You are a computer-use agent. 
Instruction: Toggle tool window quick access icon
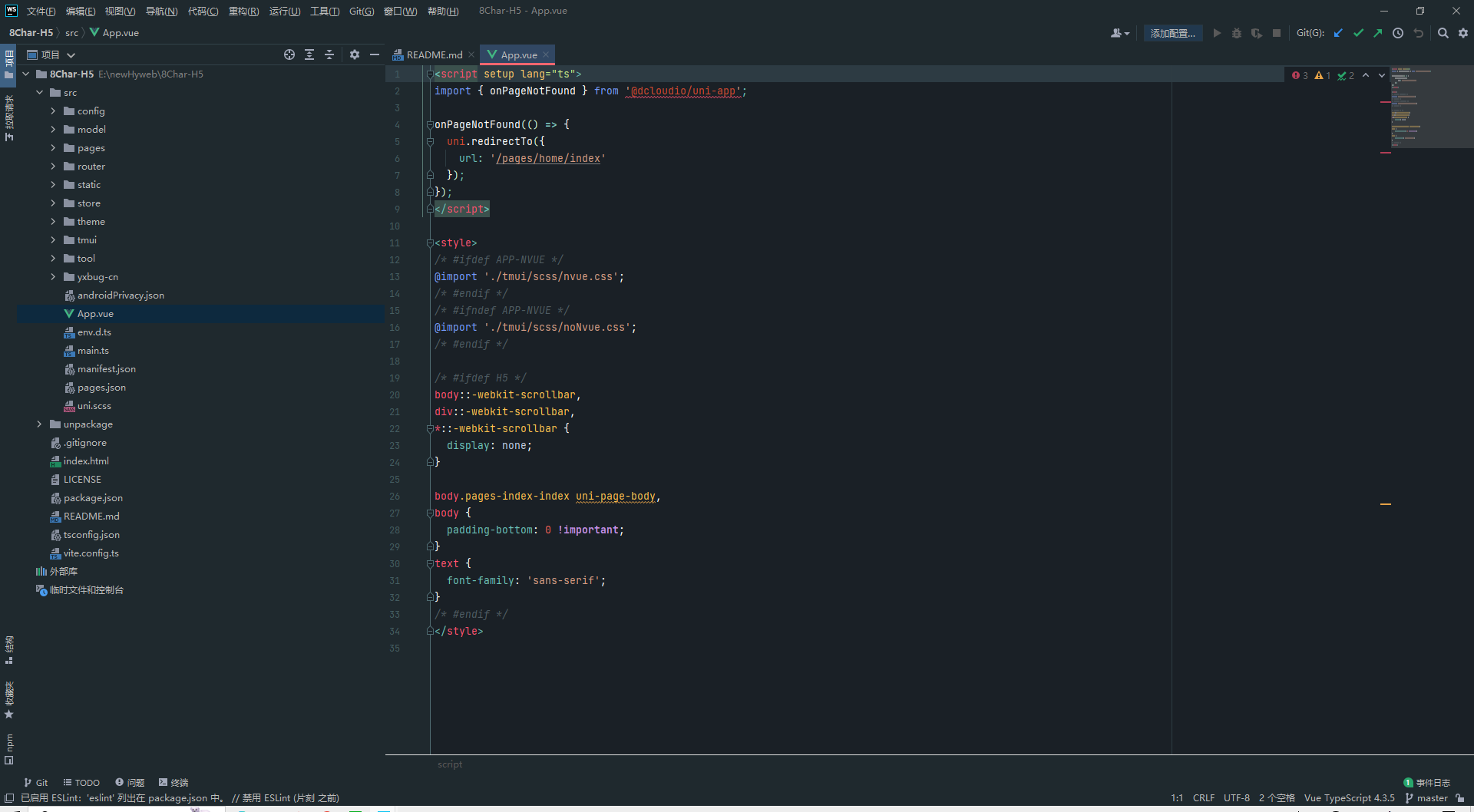[9, 798]
